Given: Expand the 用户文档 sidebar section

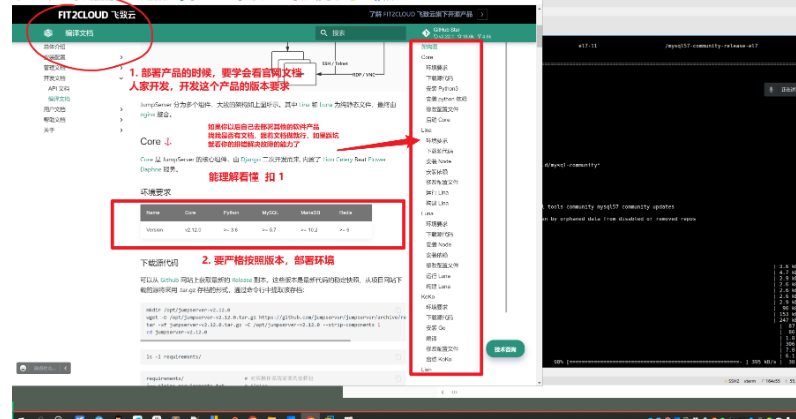Looking at the screenshot, I should point(121,109).
